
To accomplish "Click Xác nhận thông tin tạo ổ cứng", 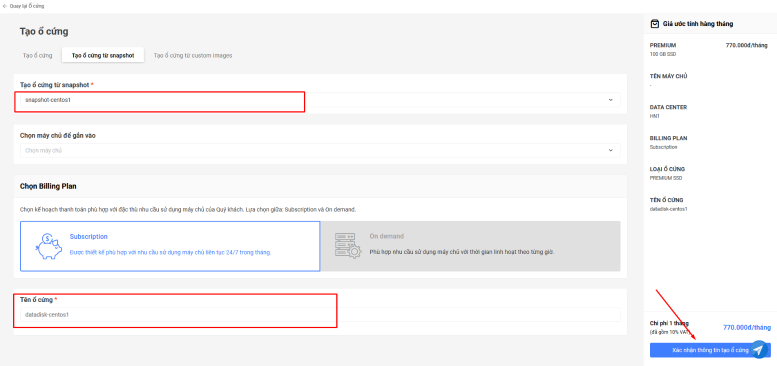I will point(710,350).
